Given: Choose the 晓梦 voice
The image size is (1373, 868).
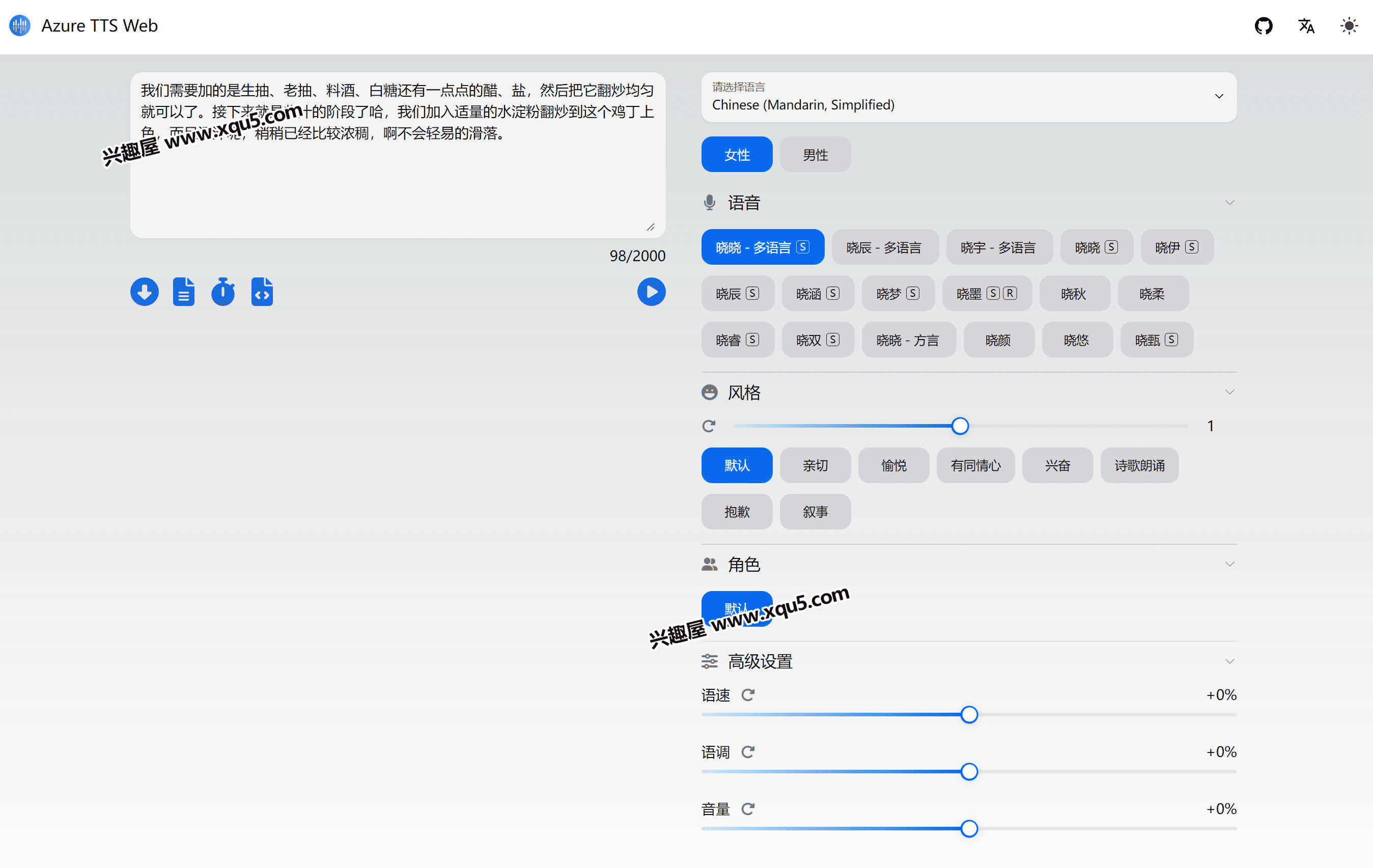Looking at the screenshot, I should 898,294.
